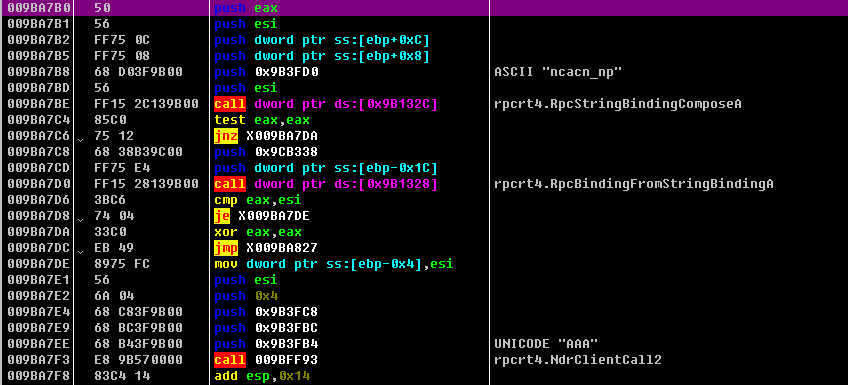Click the "jmp X009BA827" instruction
This screenshot has width=848, height=385.
click(266, 248)
